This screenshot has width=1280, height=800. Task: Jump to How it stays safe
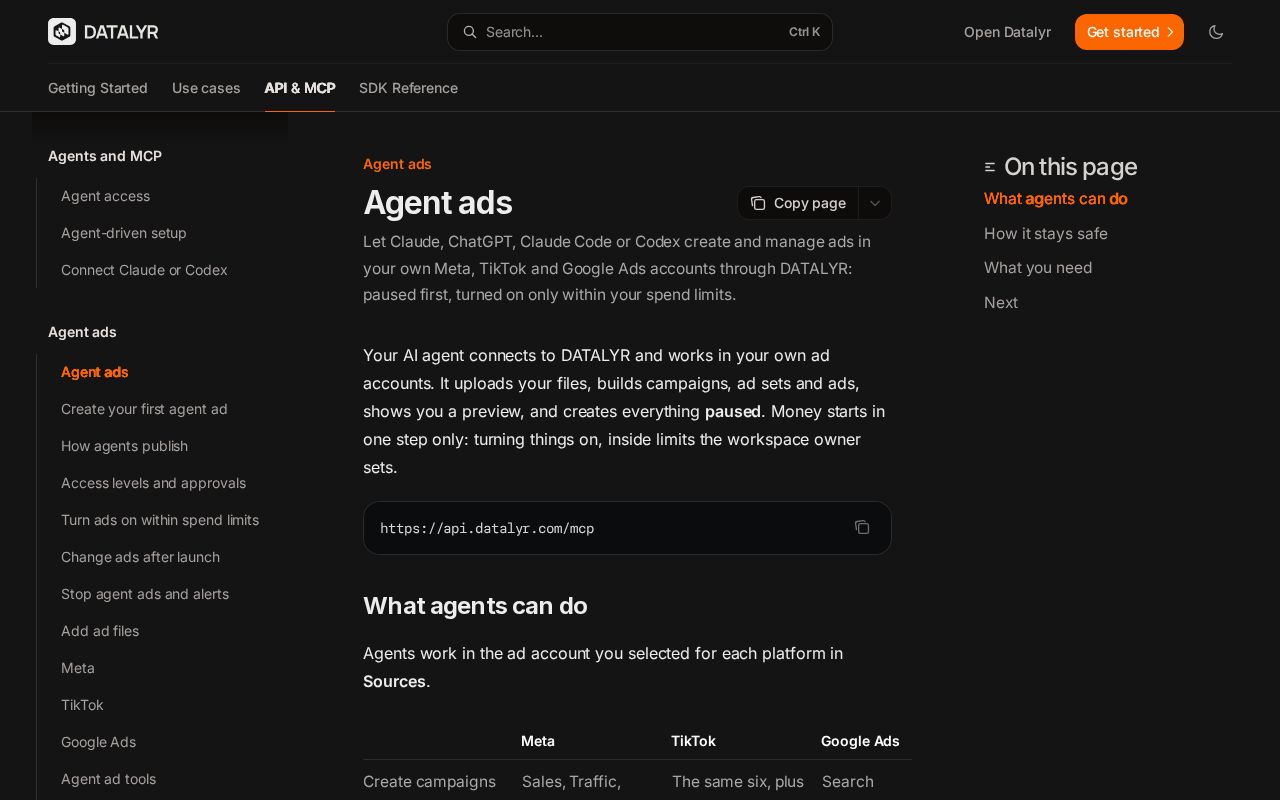pyautogui.click(x=1046, y=233)
